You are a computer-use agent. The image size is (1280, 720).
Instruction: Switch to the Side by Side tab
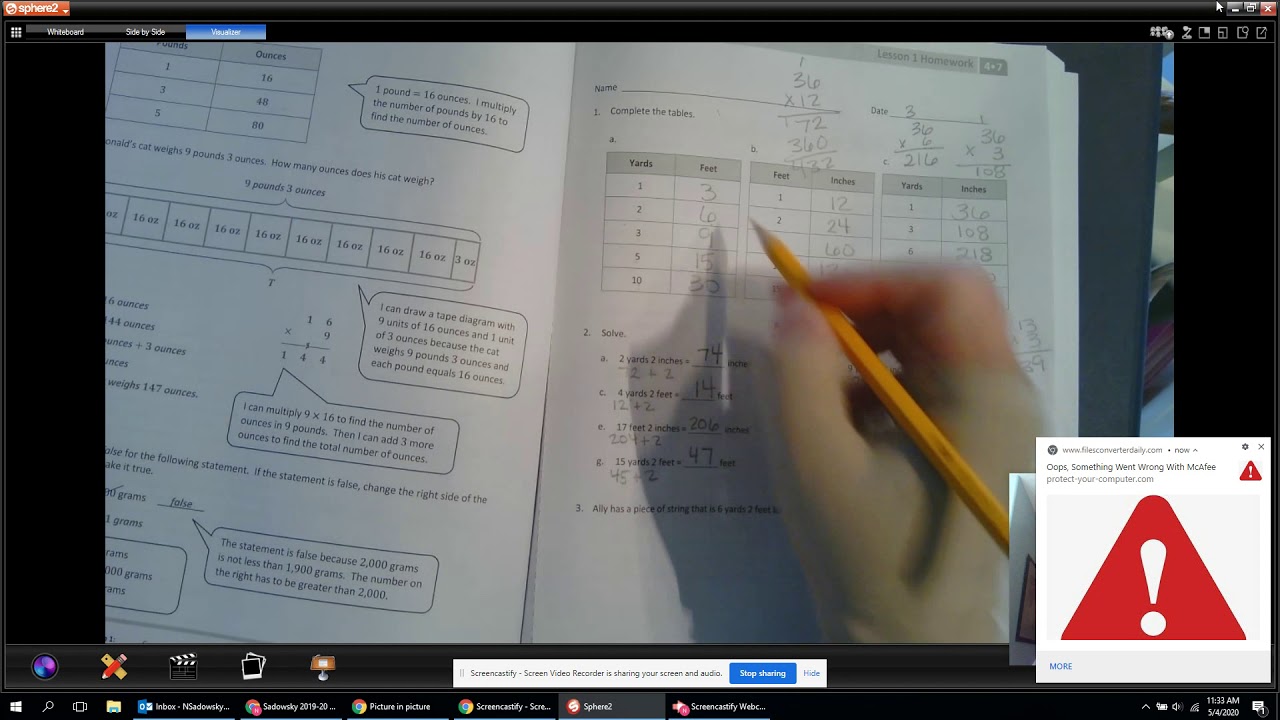[145, 32]
